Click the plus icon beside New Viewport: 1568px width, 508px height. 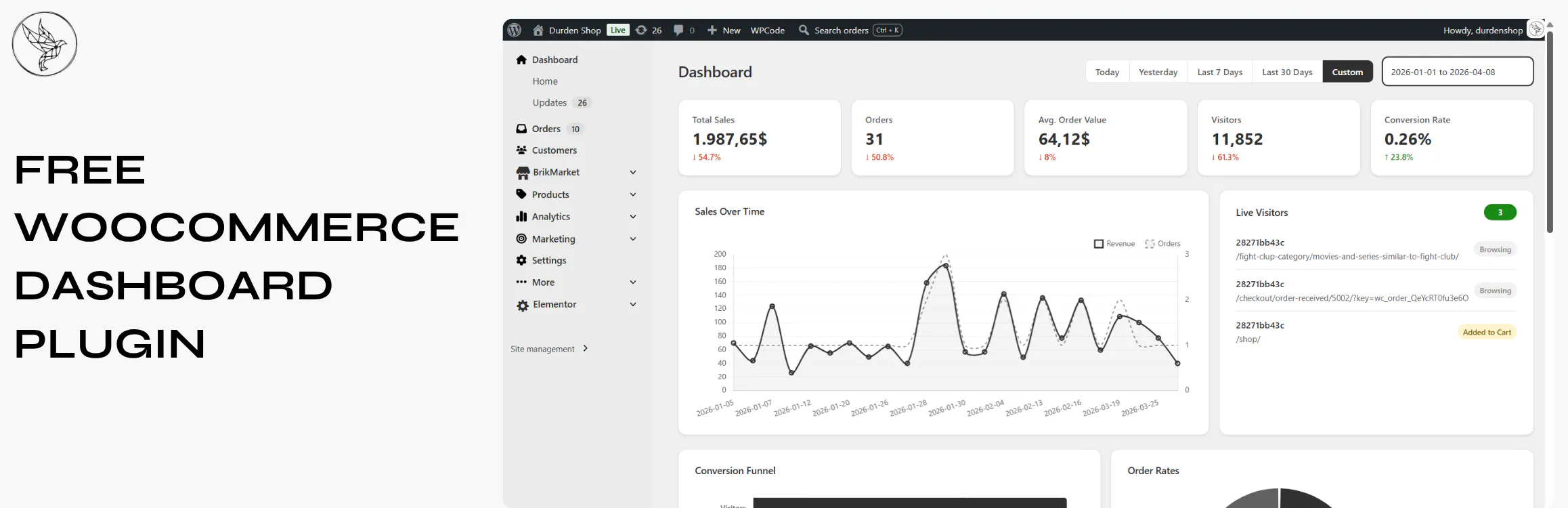point(712,30)
